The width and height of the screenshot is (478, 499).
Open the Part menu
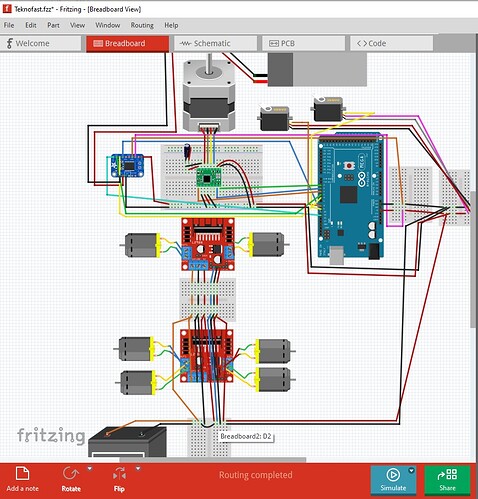[53, 25]
